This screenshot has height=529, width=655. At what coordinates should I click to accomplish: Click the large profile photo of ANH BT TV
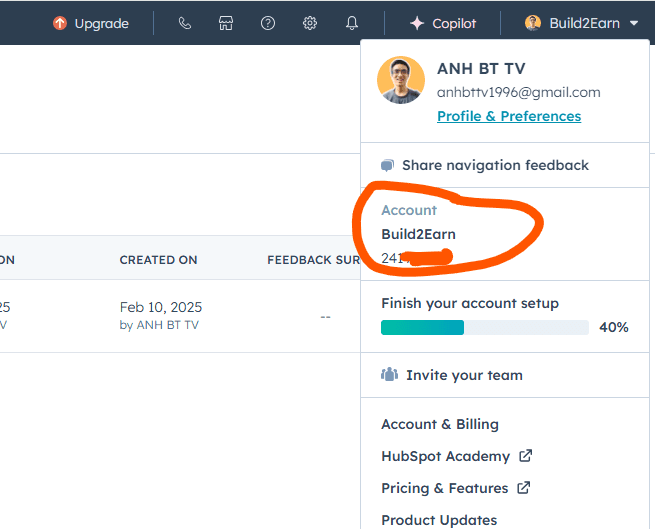(401, 80)
